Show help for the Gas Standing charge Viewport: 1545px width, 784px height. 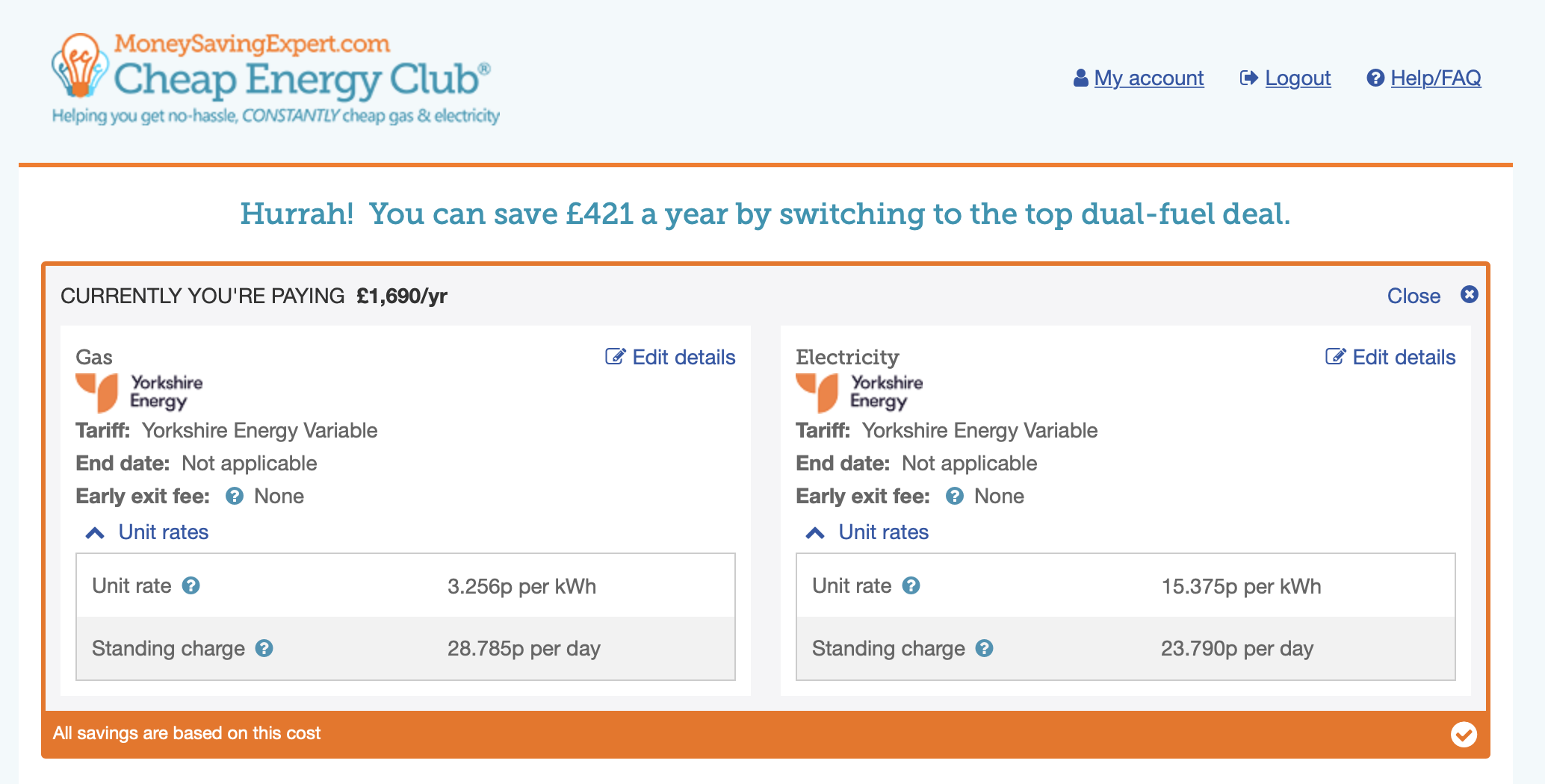[x=264, y=648]
